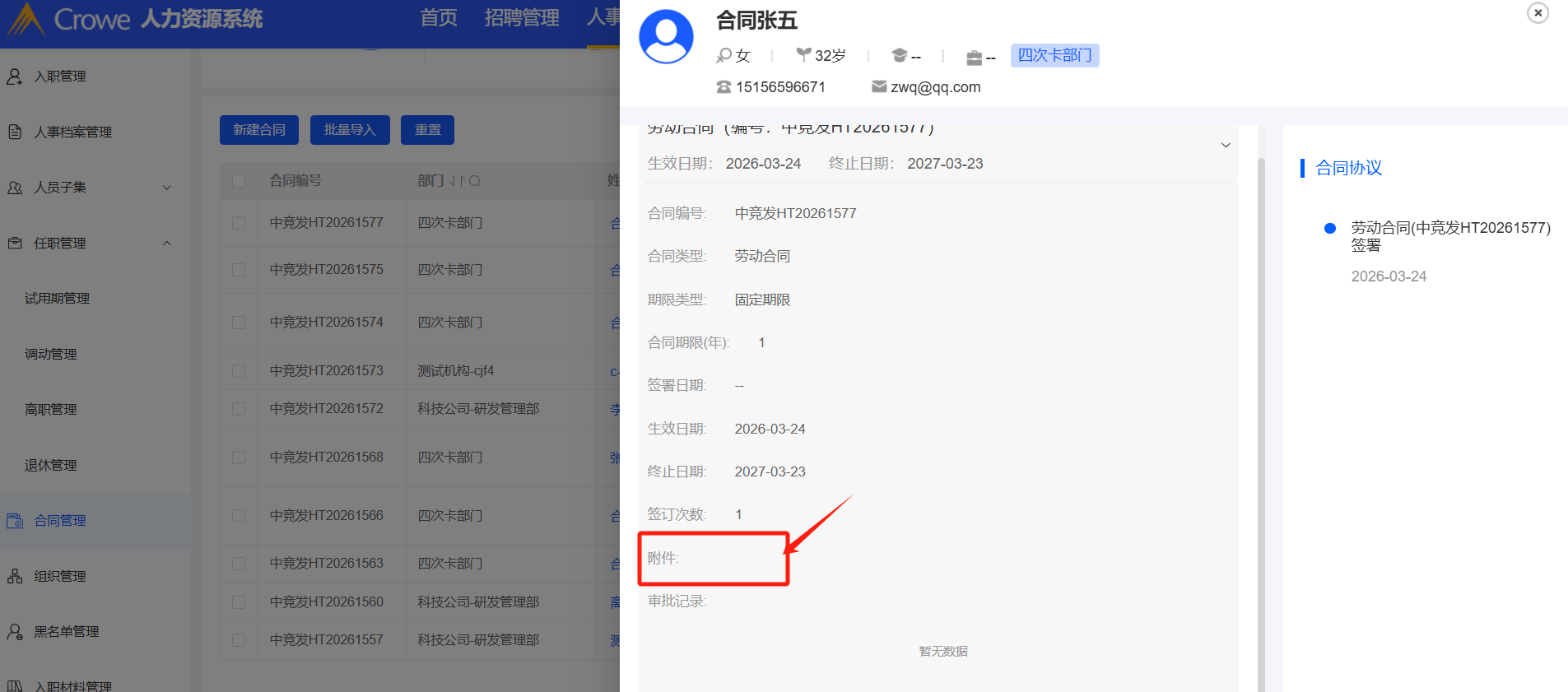Open the 招聘管理 top navigation tab

[x=522, y=18]
